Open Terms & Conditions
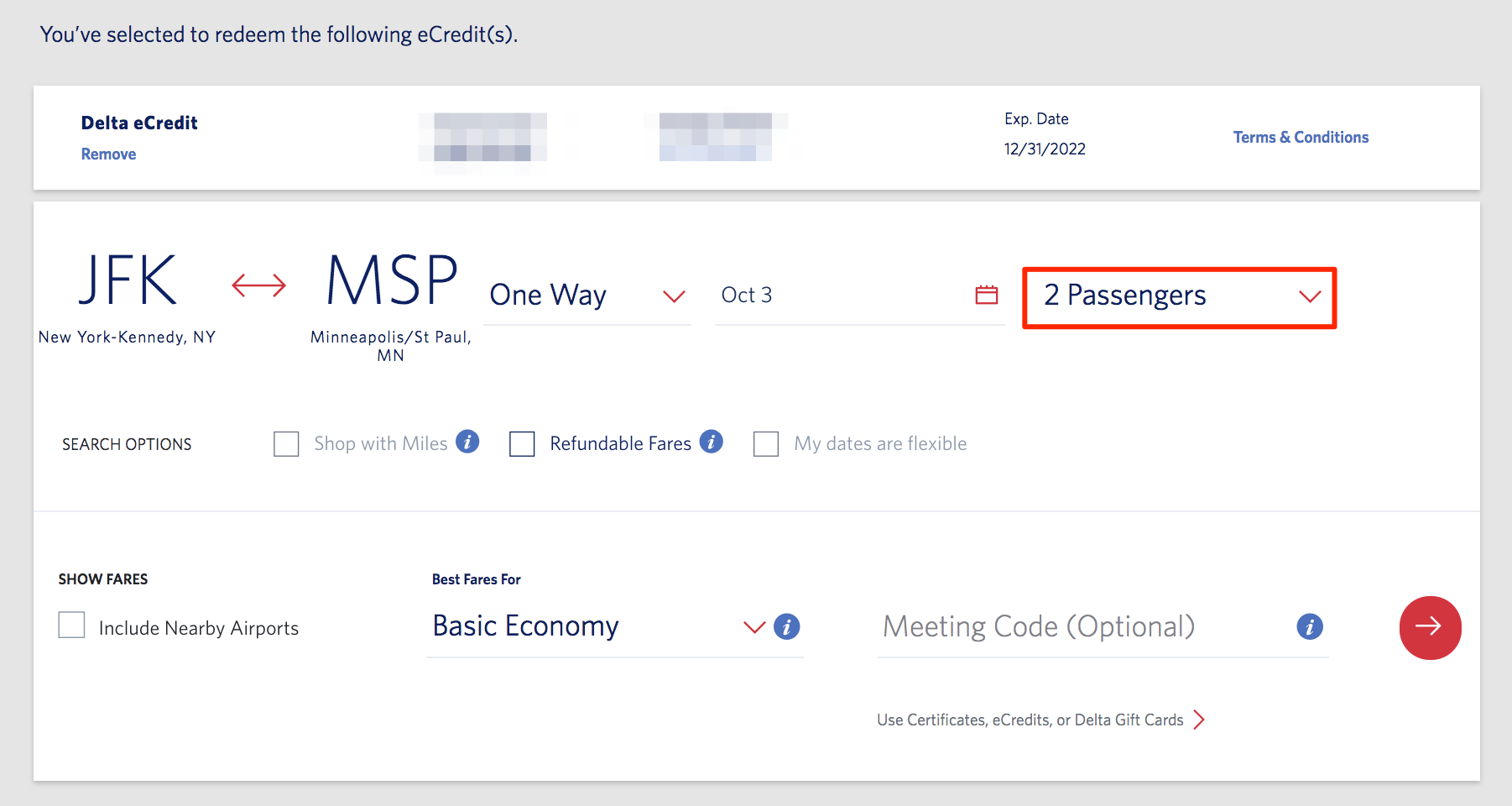The image size is (1512, 806). click(x=1300, y=137)
